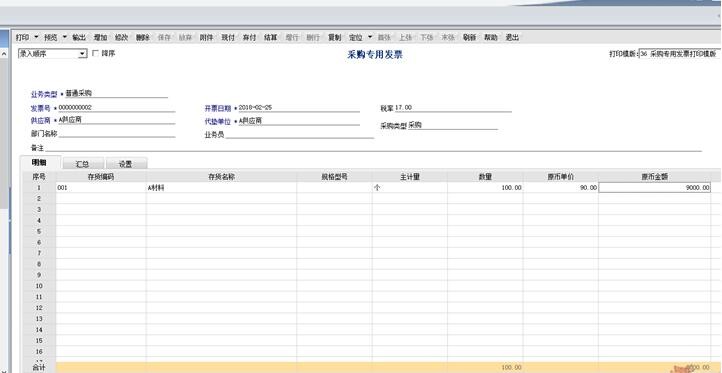Viewport: 722px width, 373px height.
Task: Go to previous record with 上张
Action: click(405, 37)
